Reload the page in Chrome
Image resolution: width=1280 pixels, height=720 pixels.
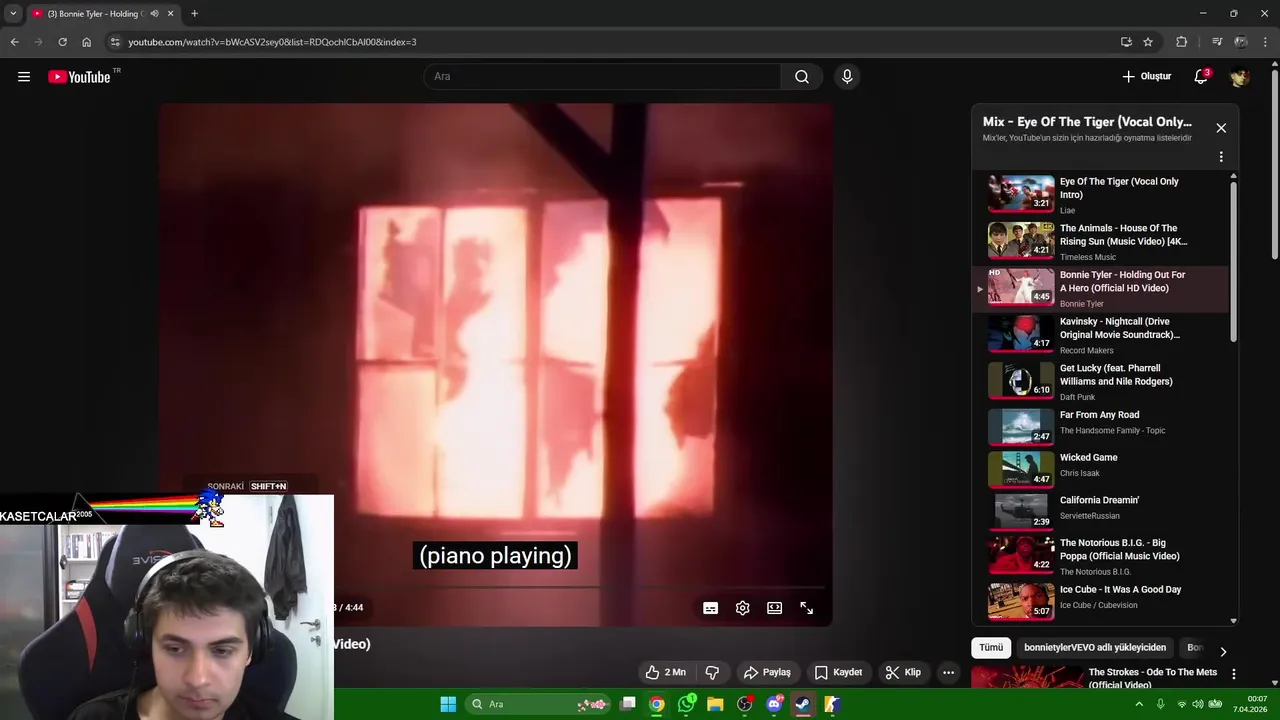pos(62,42)
